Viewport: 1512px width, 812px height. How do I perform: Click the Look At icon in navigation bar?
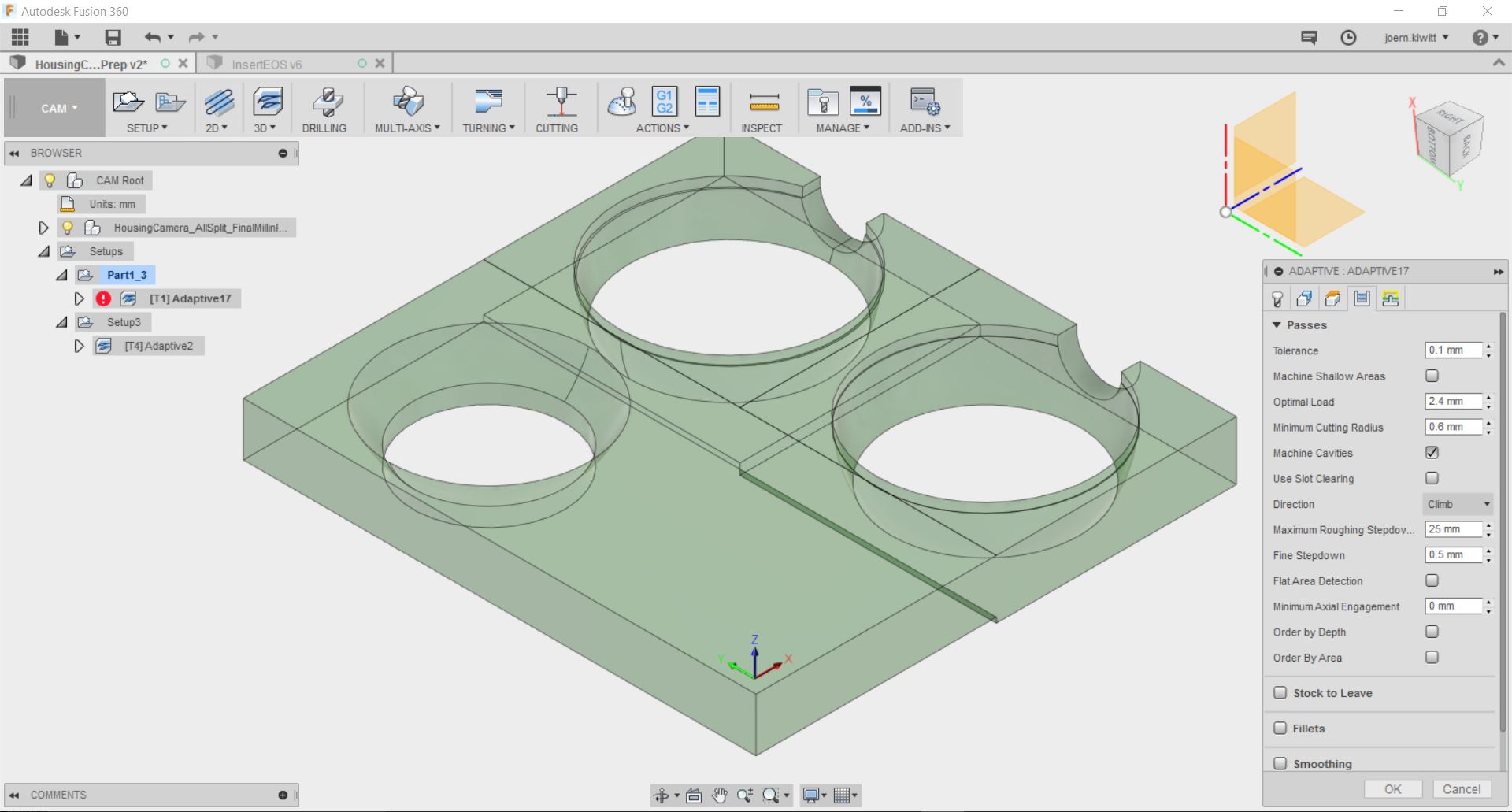694,795
